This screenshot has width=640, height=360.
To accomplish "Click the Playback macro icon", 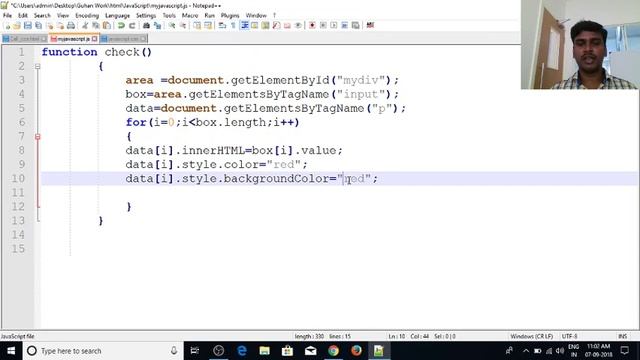I will (333, 26).
